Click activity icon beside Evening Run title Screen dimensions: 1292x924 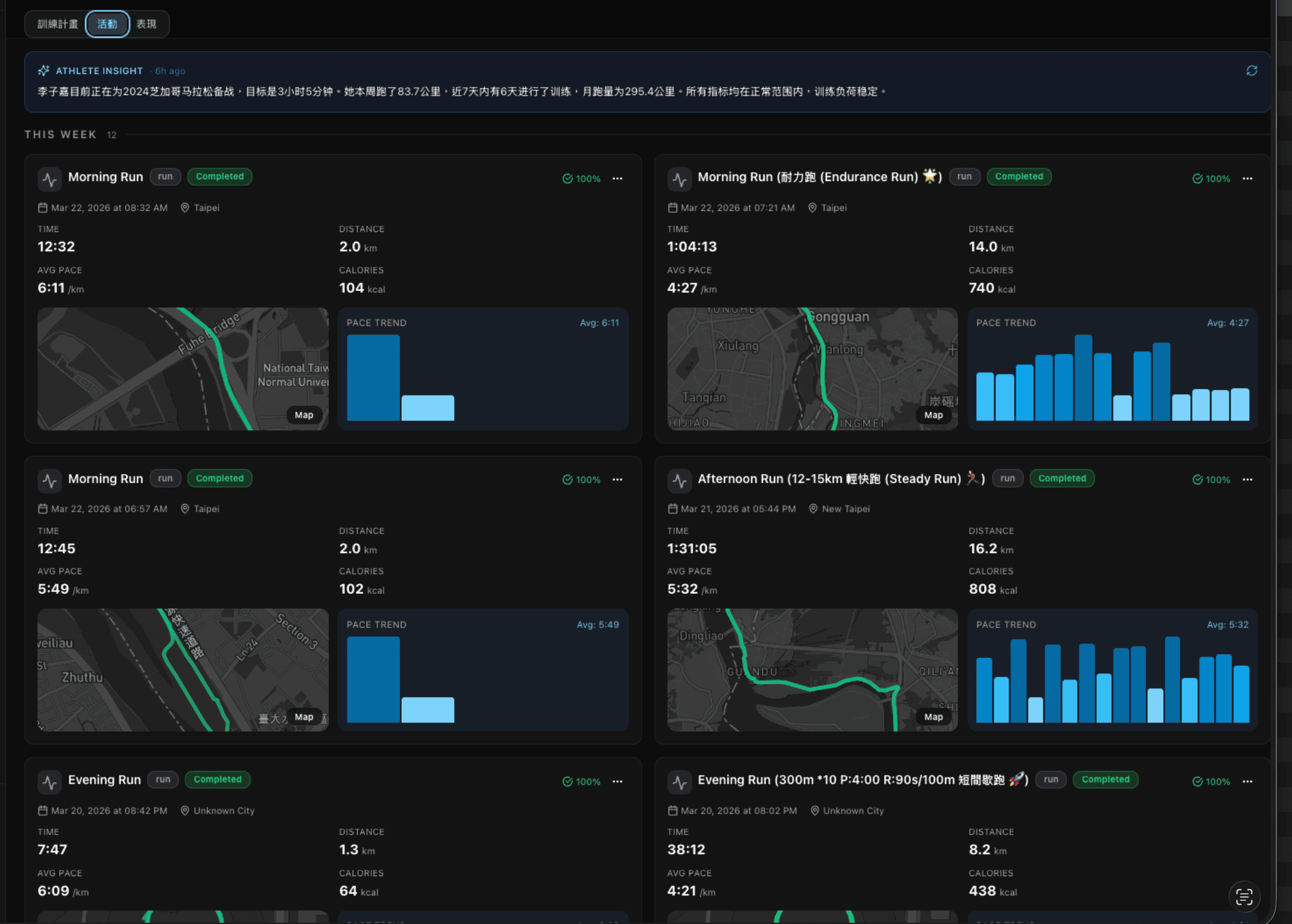click(50, 782)
